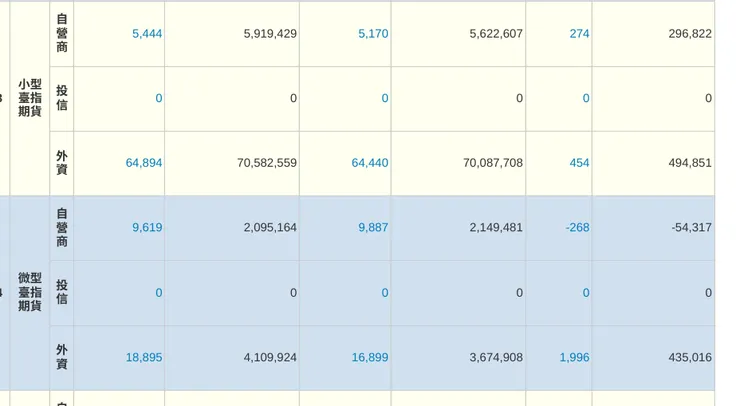Click the 16,899 blue link
This screenshot has height=406, width=740.
370,357
